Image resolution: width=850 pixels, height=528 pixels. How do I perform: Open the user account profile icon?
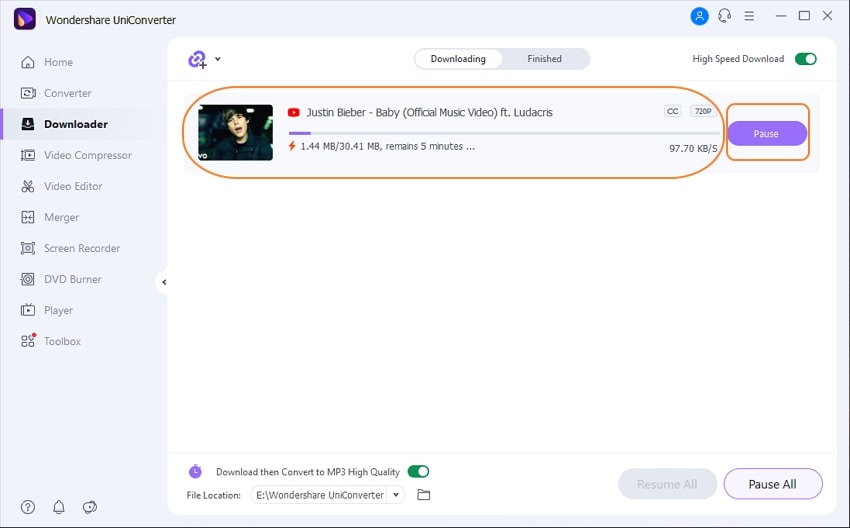coord(699,16)
